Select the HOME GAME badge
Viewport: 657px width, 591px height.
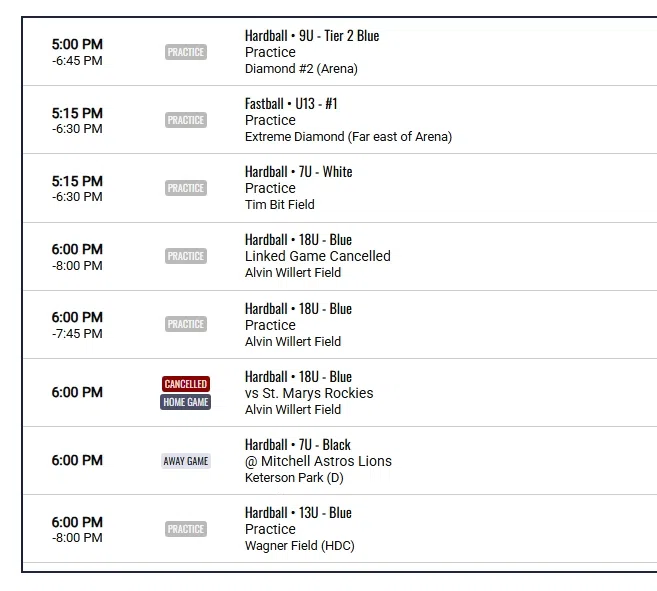coord(186,402)
